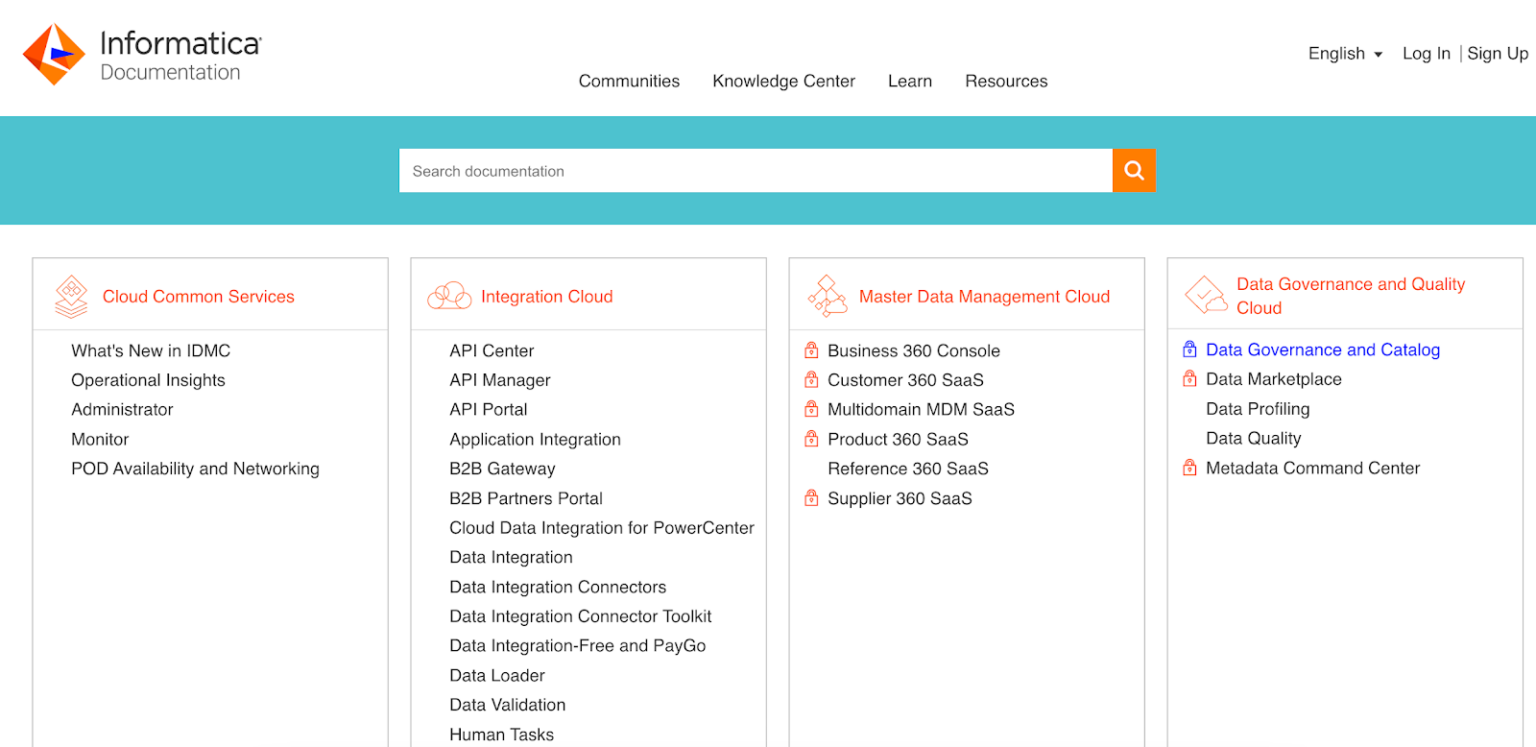Open the English language dropdown

click(1344, 53)
